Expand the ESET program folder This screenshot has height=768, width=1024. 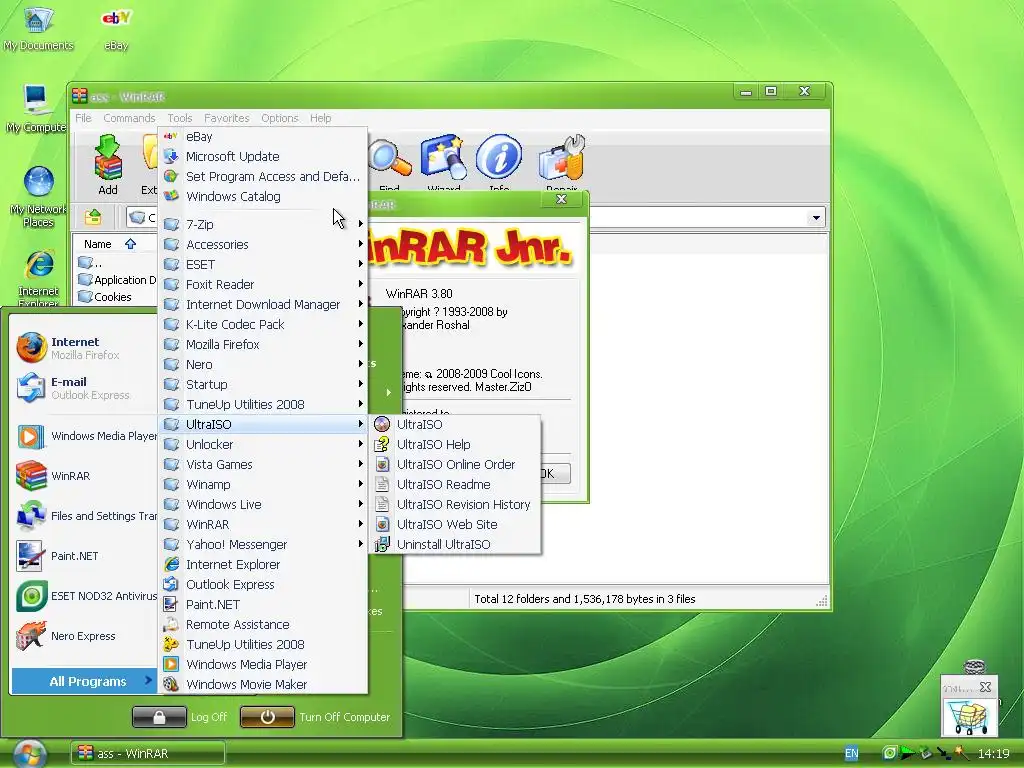(x=263, y=264)
